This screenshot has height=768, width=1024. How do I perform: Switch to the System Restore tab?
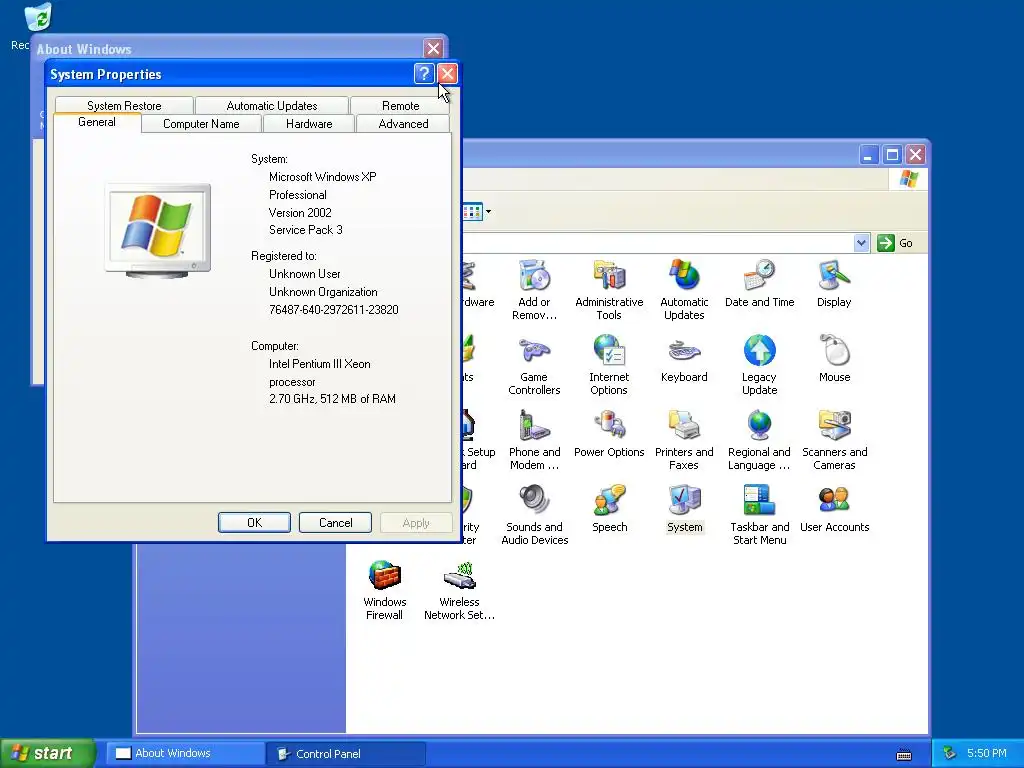(x=124, y=105)
